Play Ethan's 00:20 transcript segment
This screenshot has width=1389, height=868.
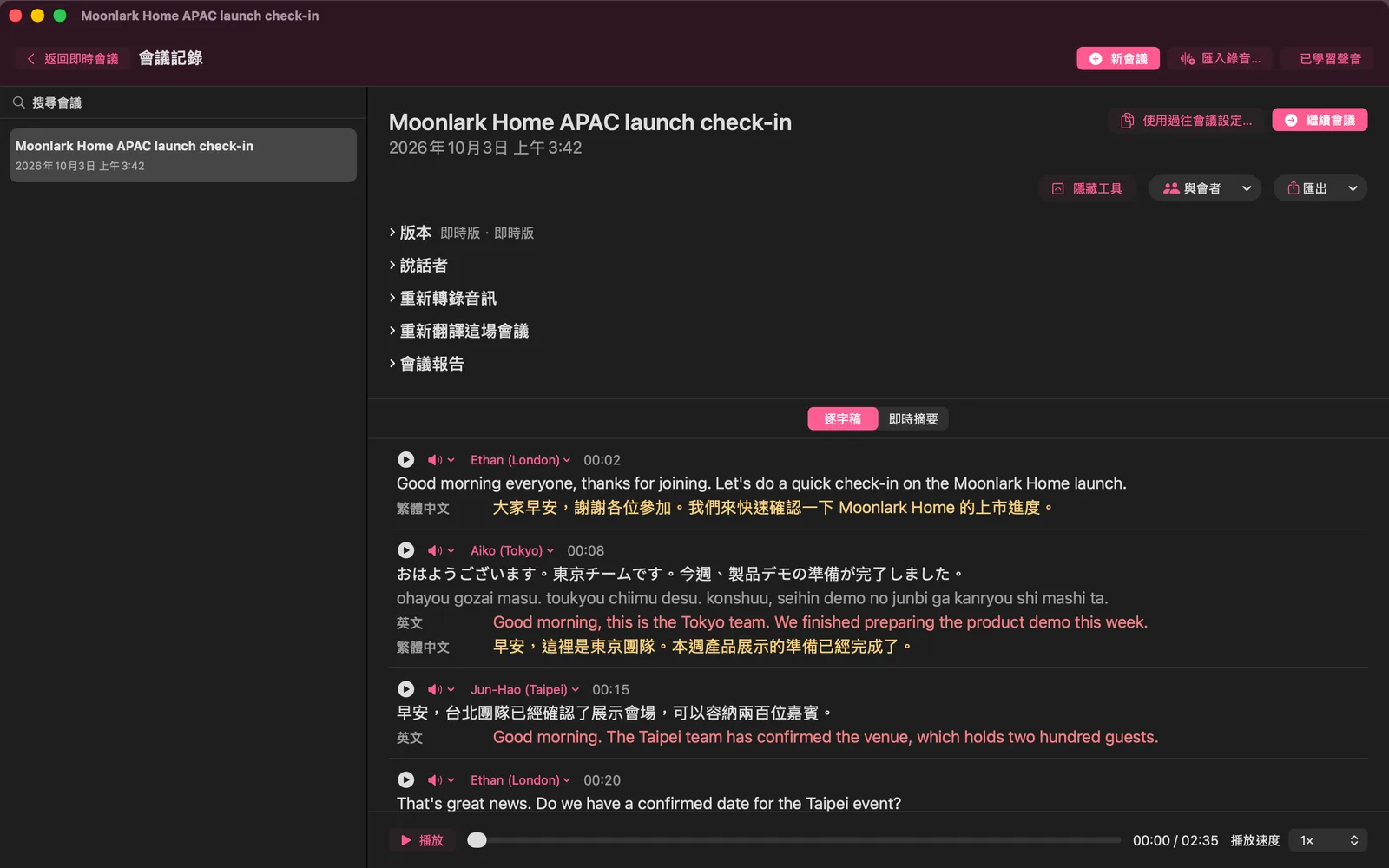pyautogui.click(x=405, y=779)
